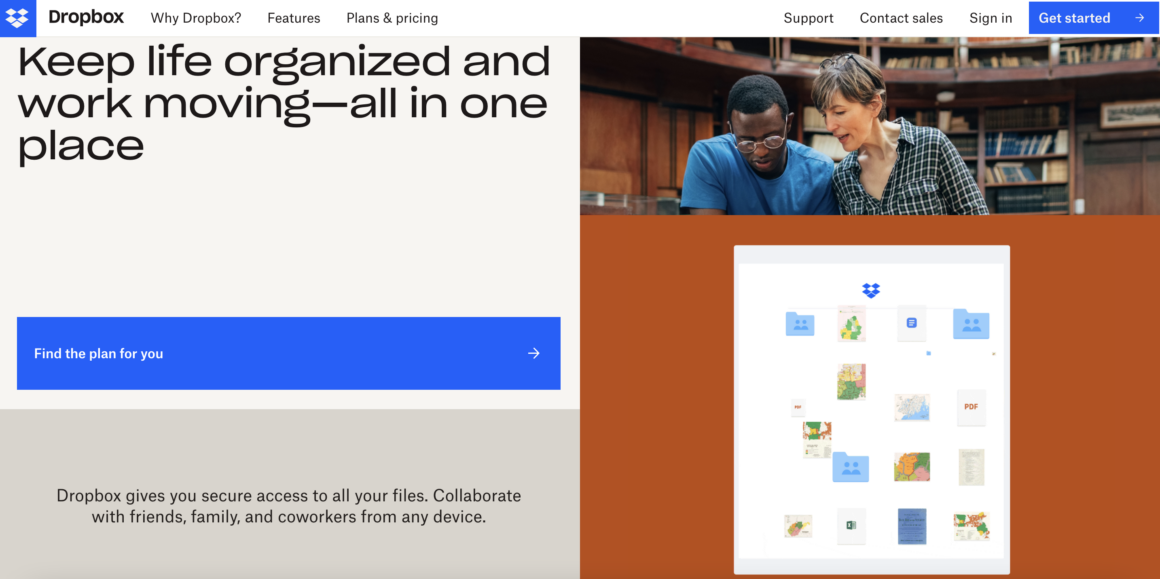Screen dimensions: 1160x579
Task: Click the Dropbox wordmark text
Action: point(86,18)
